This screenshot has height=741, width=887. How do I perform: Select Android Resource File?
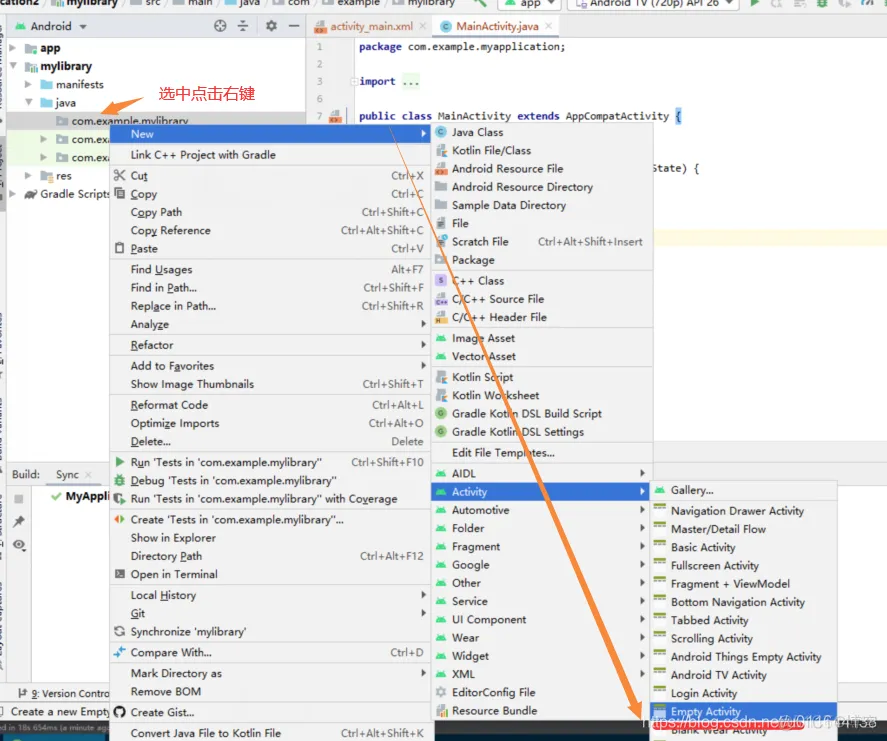[x=542, y=169]
